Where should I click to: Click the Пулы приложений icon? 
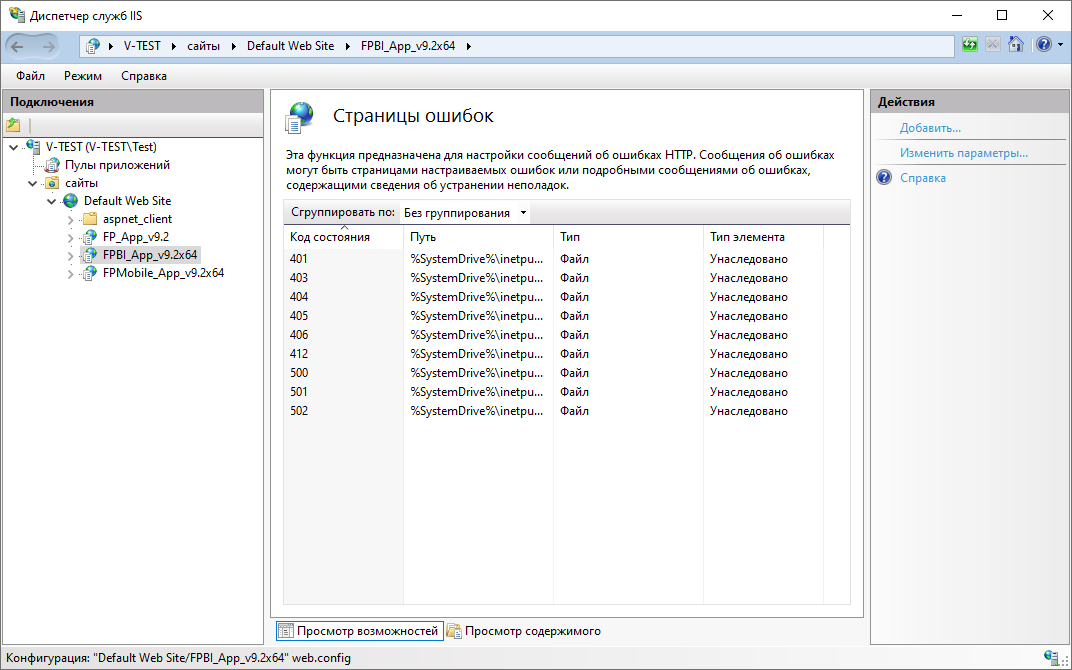(54, 165)
